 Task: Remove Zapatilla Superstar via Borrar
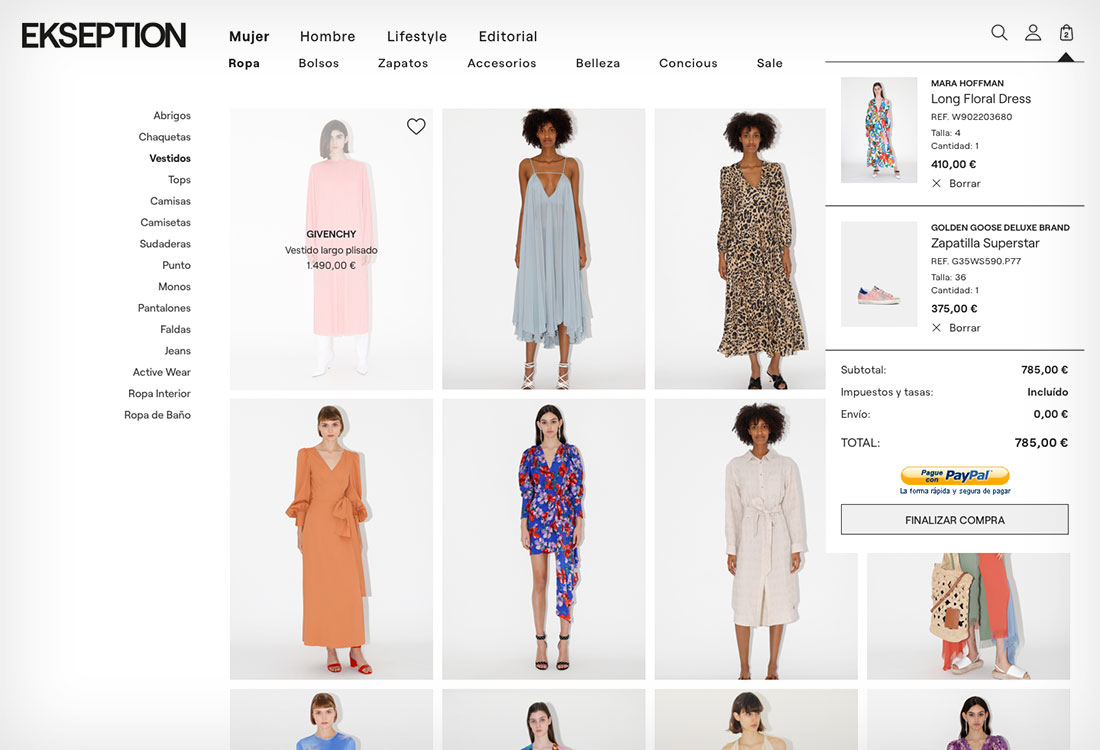956,328
